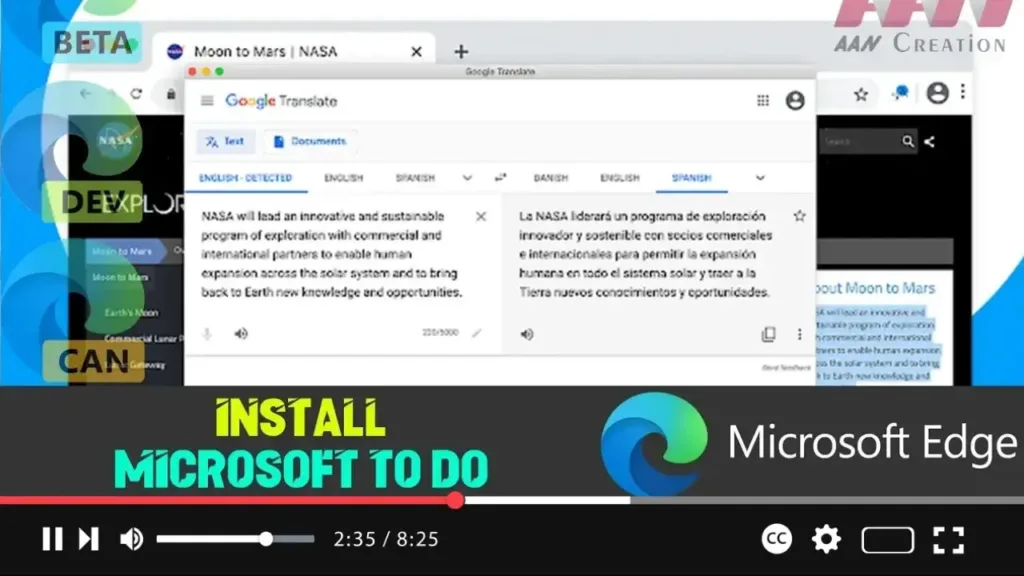
Task: Enter fullscreen mode
Action: (x=948, y=539)
